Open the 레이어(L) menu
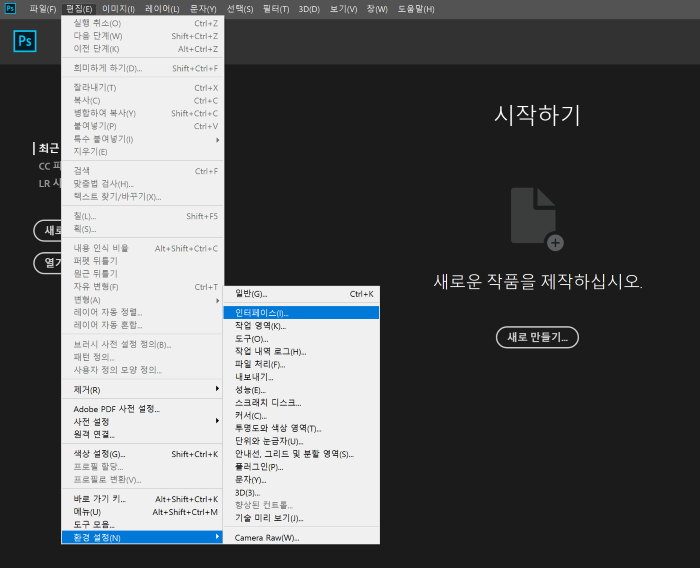This screenshot has width=700, height=568. (x=162, y=9)
